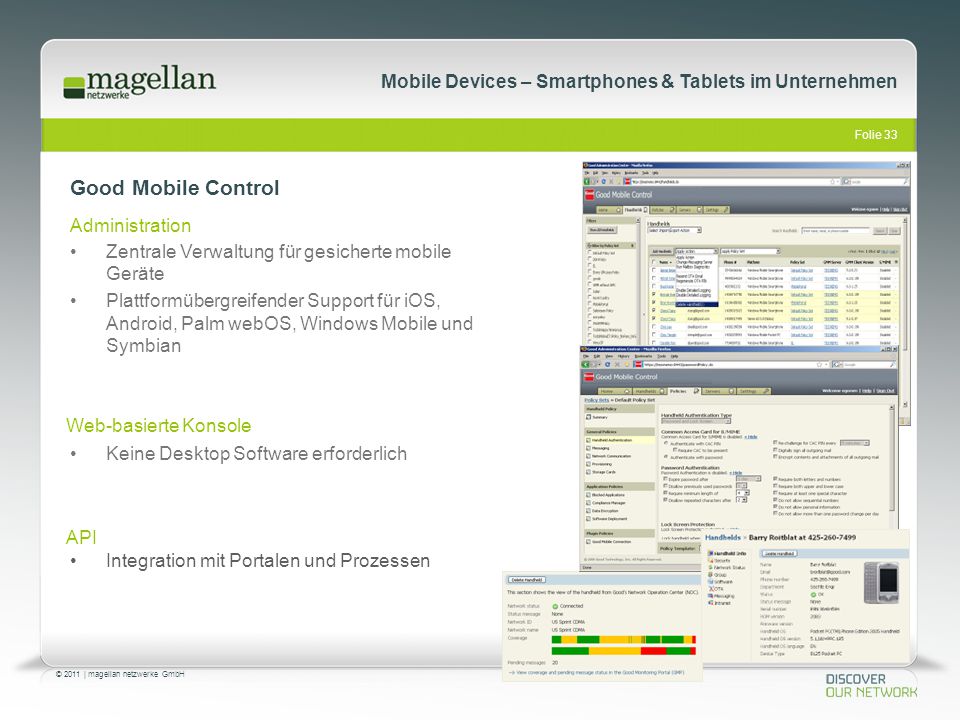960x720 pixels.
Task: Open Group in the Barry Roitblat panel
Action: coord(718,575)
